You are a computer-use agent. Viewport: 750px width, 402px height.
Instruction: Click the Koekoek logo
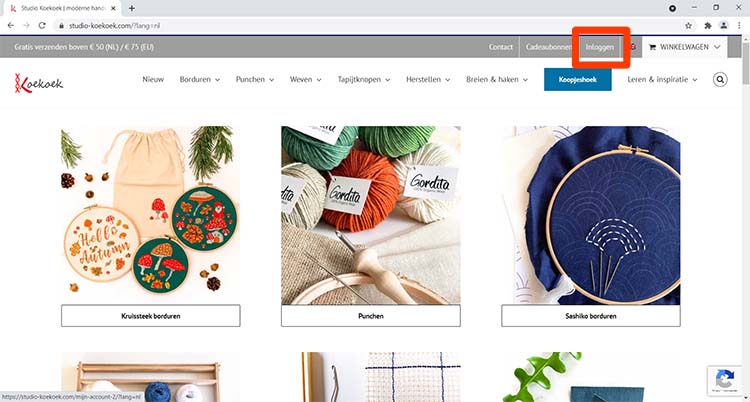pyautogui.click(x=39, y=83)
